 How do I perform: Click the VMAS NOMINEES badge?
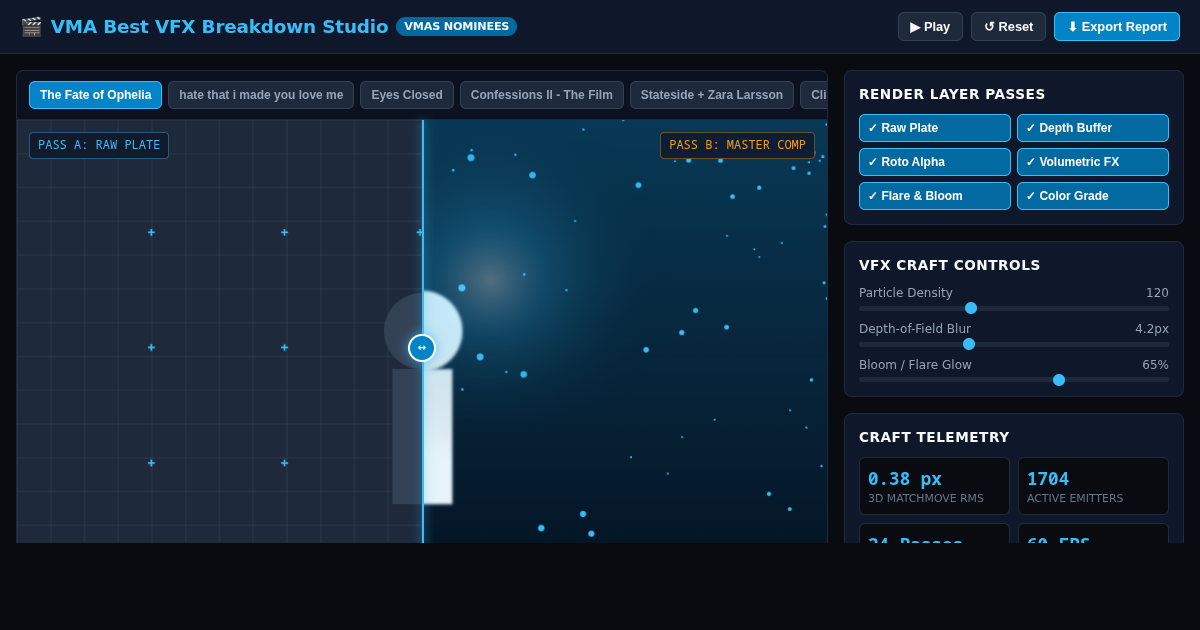point(456,27)
